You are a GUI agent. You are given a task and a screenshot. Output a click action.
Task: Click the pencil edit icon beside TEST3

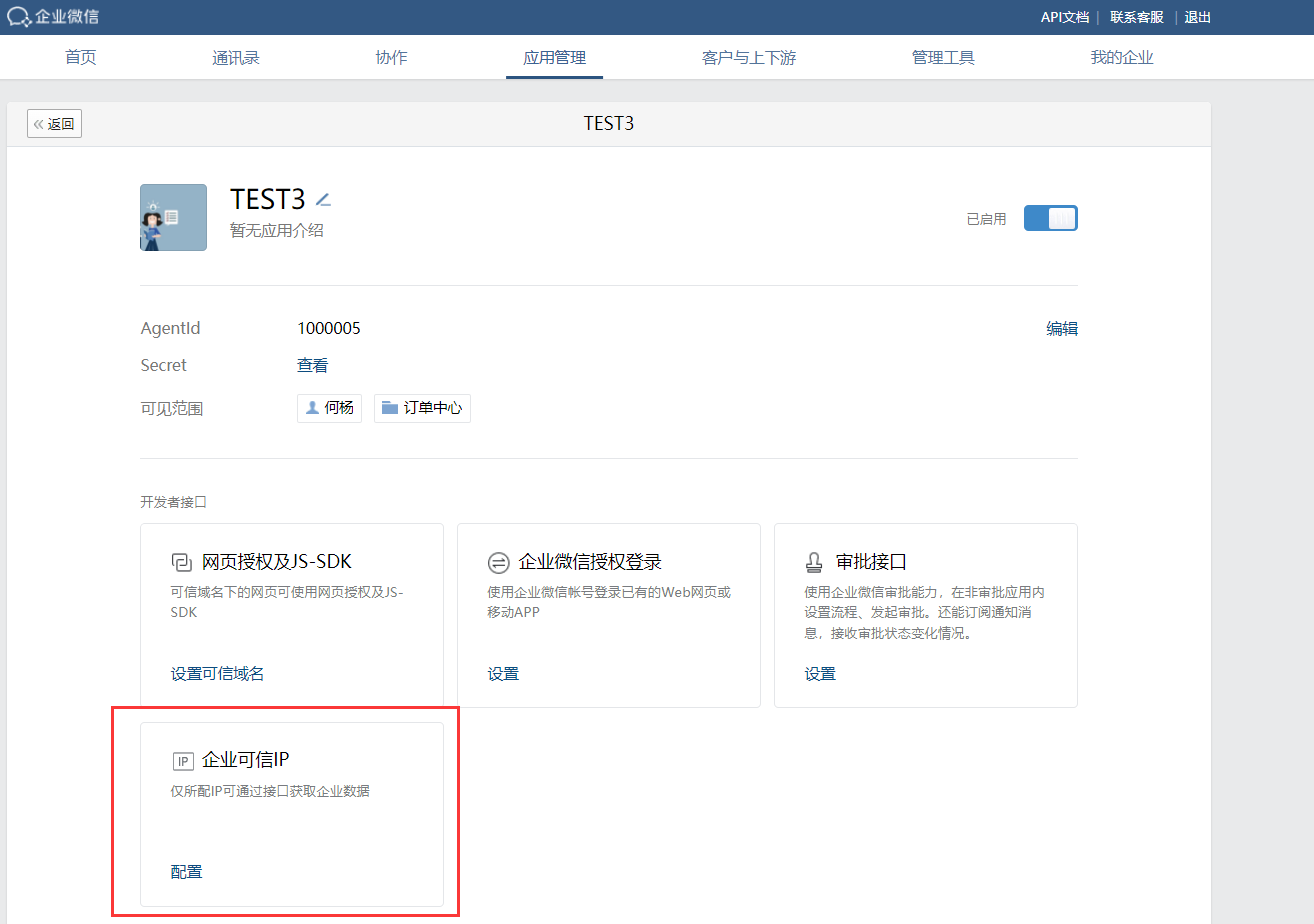coord(323,199)
